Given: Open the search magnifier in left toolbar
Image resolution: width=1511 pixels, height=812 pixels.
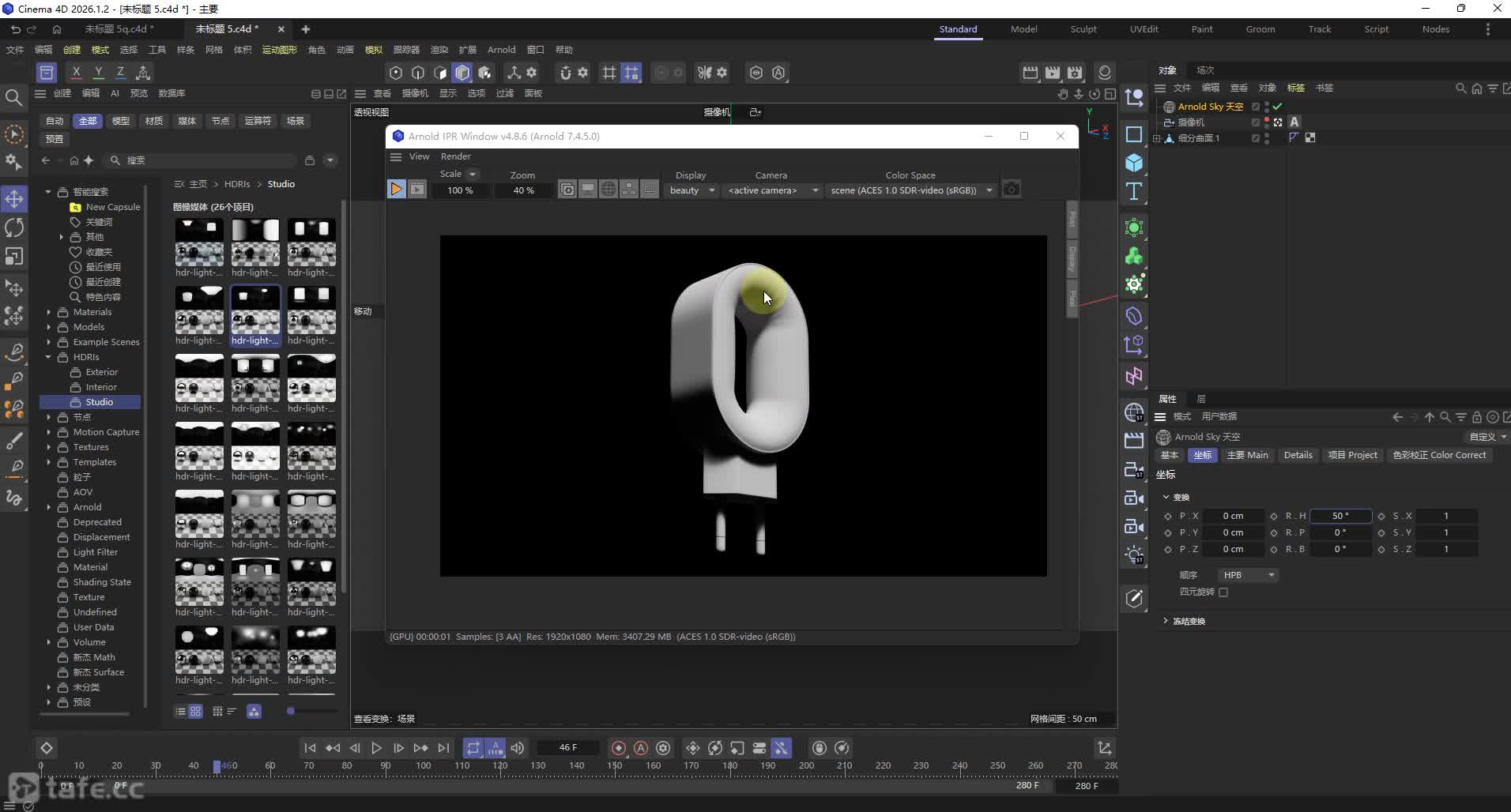Looking at the screenshot, I should (13, 97).
